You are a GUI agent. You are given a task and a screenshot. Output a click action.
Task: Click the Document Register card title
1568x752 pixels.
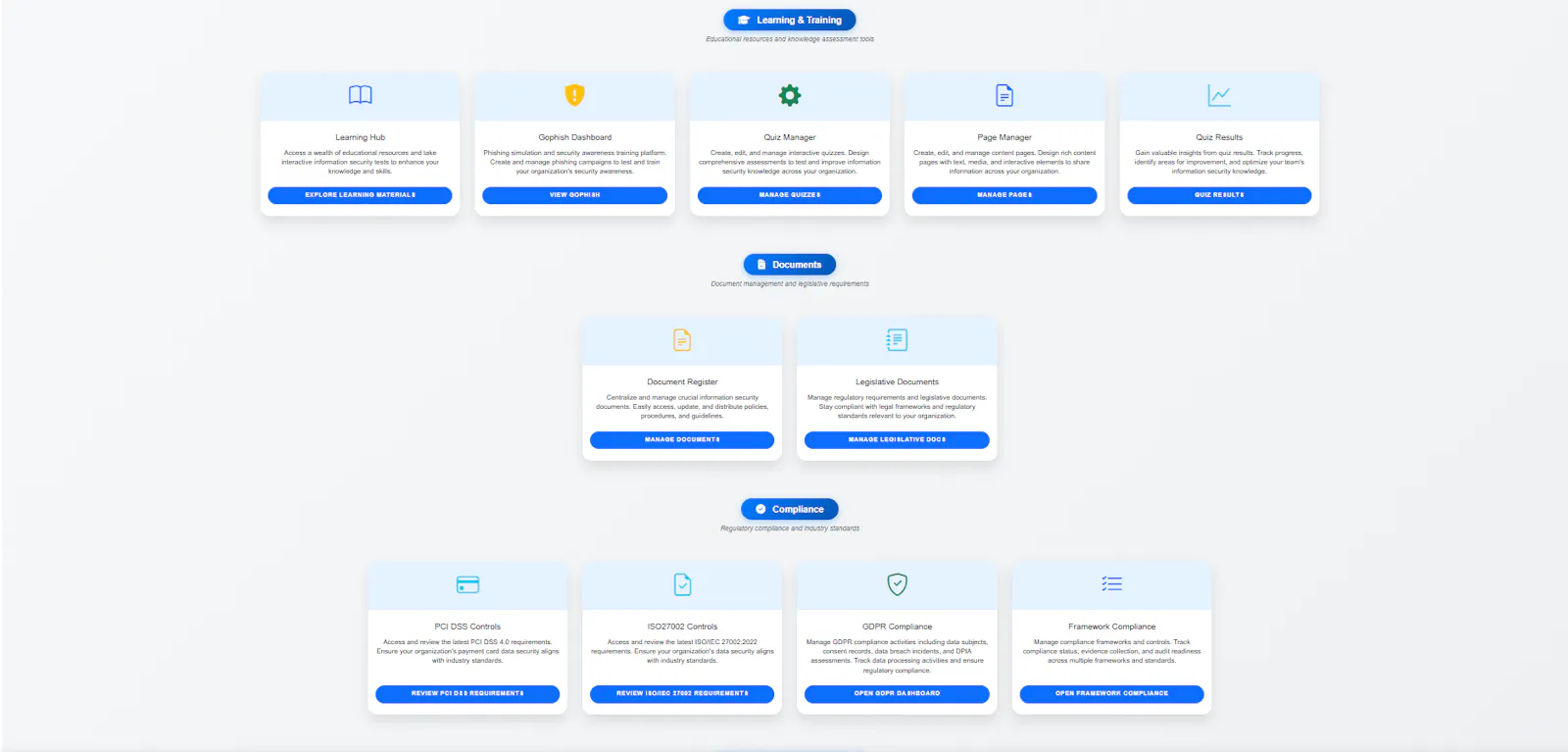pos(682,382)
